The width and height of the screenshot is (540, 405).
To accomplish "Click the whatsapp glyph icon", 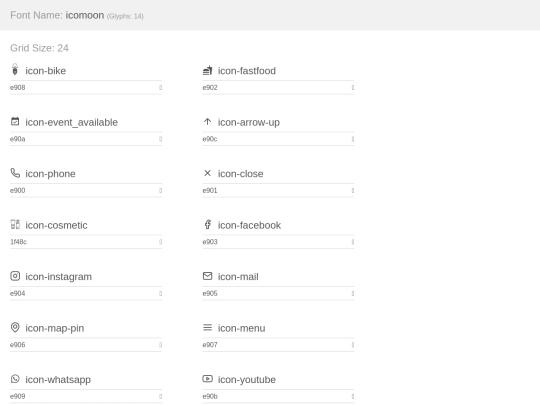I will point(15,379).
